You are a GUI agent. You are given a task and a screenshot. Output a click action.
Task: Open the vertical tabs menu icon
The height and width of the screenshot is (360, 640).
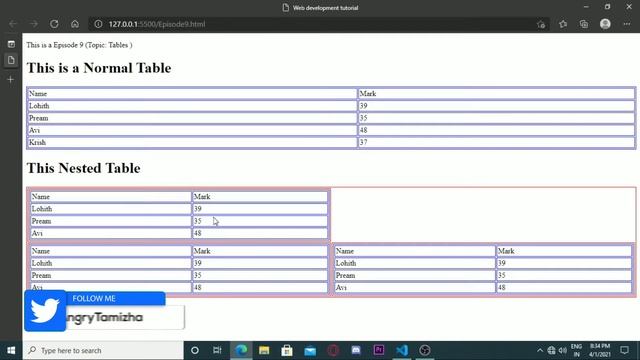11,44
